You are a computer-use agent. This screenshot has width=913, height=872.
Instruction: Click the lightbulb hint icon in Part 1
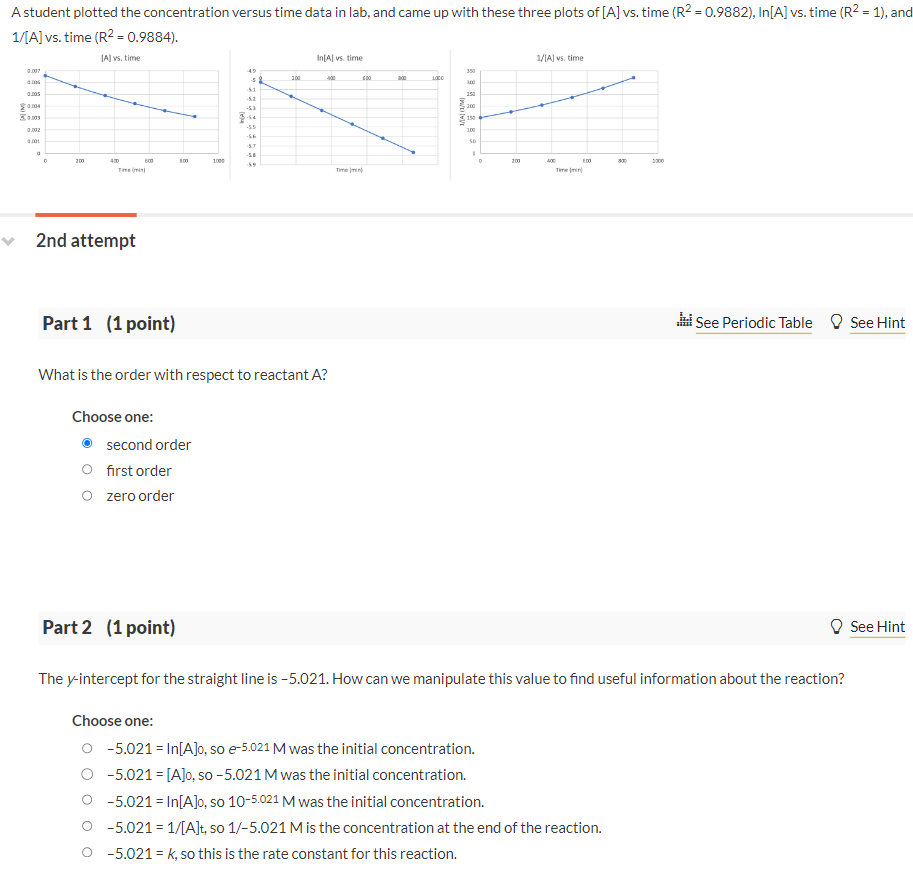(836, 321)
